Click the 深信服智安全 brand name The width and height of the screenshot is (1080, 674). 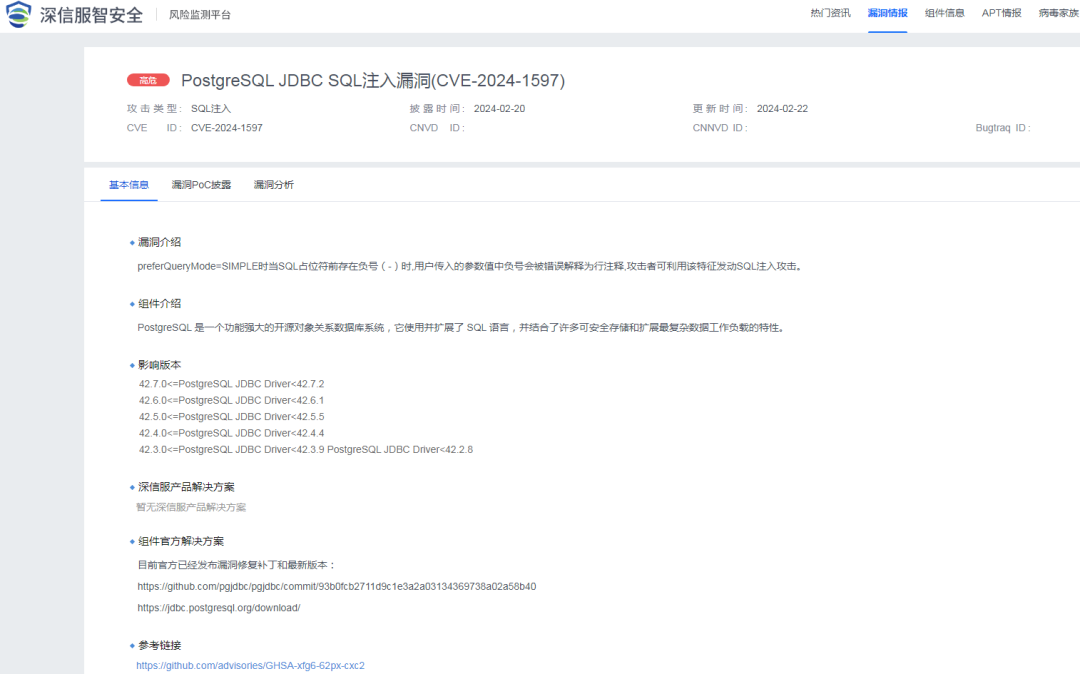click(91, 14)
